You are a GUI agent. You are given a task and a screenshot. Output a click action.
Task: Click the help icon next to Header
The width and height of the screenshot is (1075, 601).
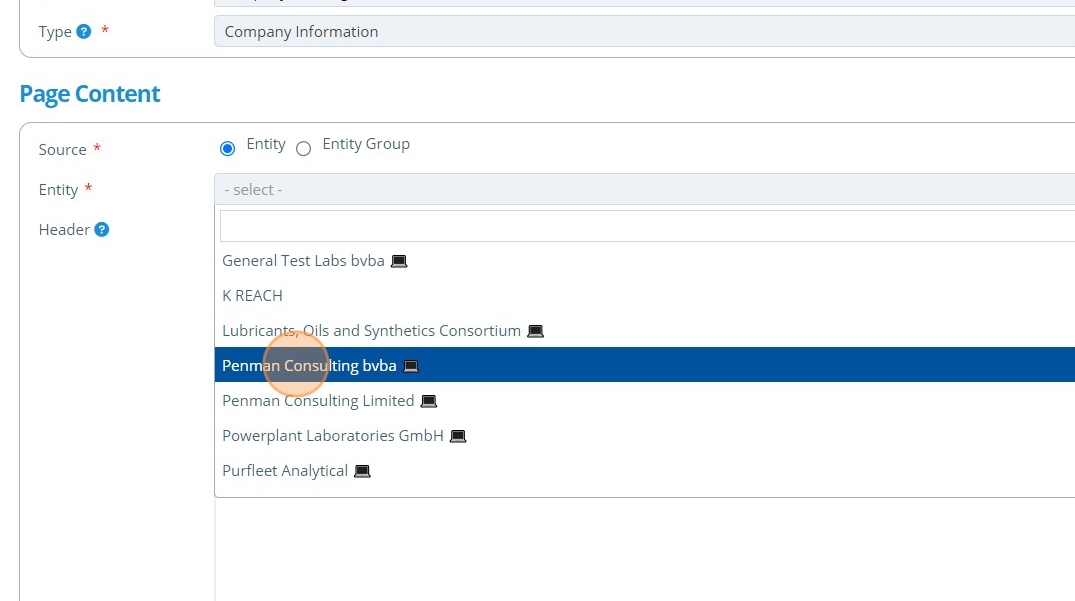click(101, 230)
